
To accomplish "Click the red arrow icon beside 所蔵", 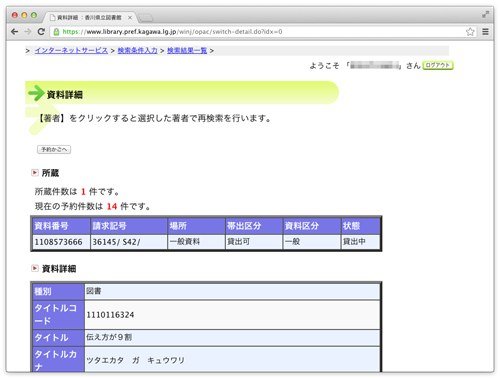I will click(x=35, y=173).
